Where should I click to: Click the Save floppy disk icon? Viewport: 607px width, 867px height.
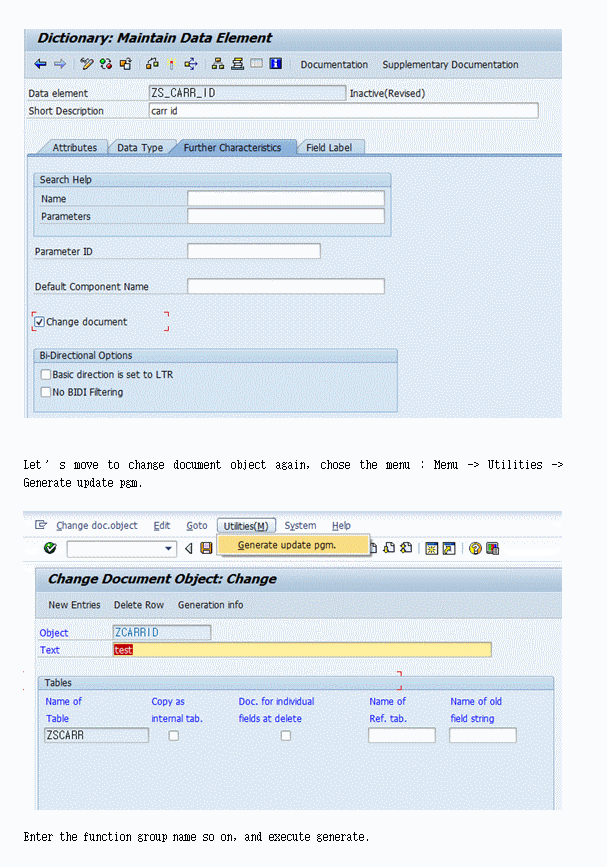click(x=206, y=548)
